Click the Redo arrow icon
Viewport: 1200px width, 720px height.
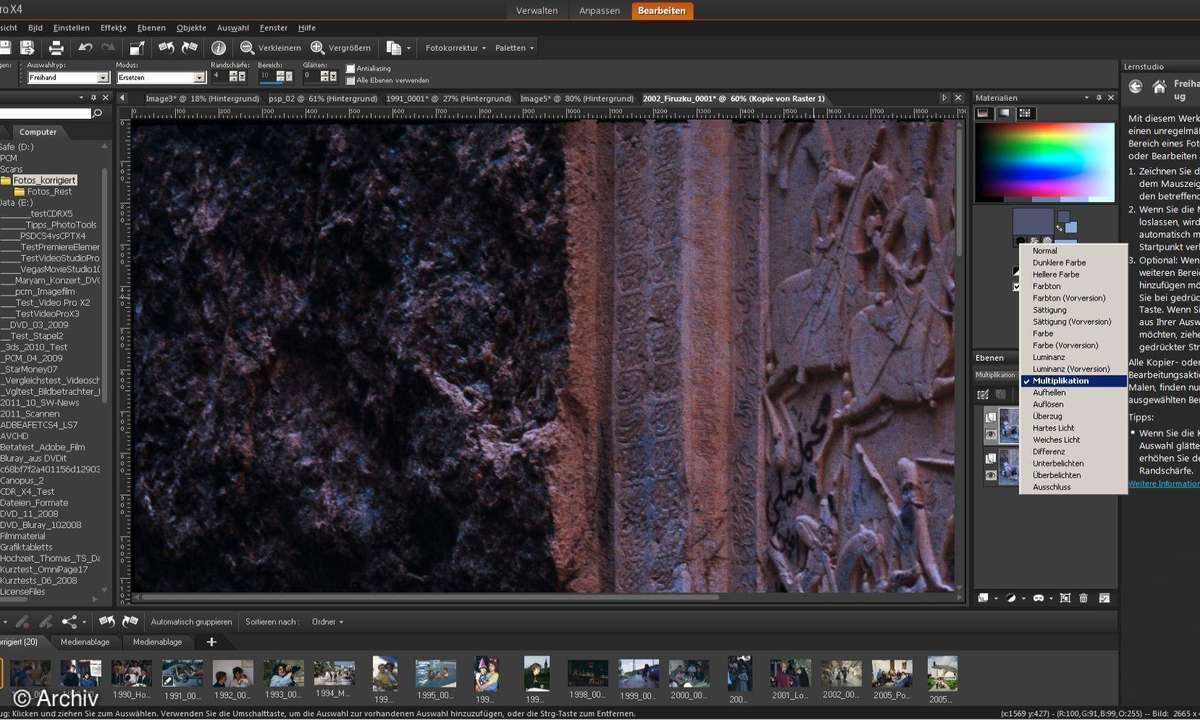108,48
